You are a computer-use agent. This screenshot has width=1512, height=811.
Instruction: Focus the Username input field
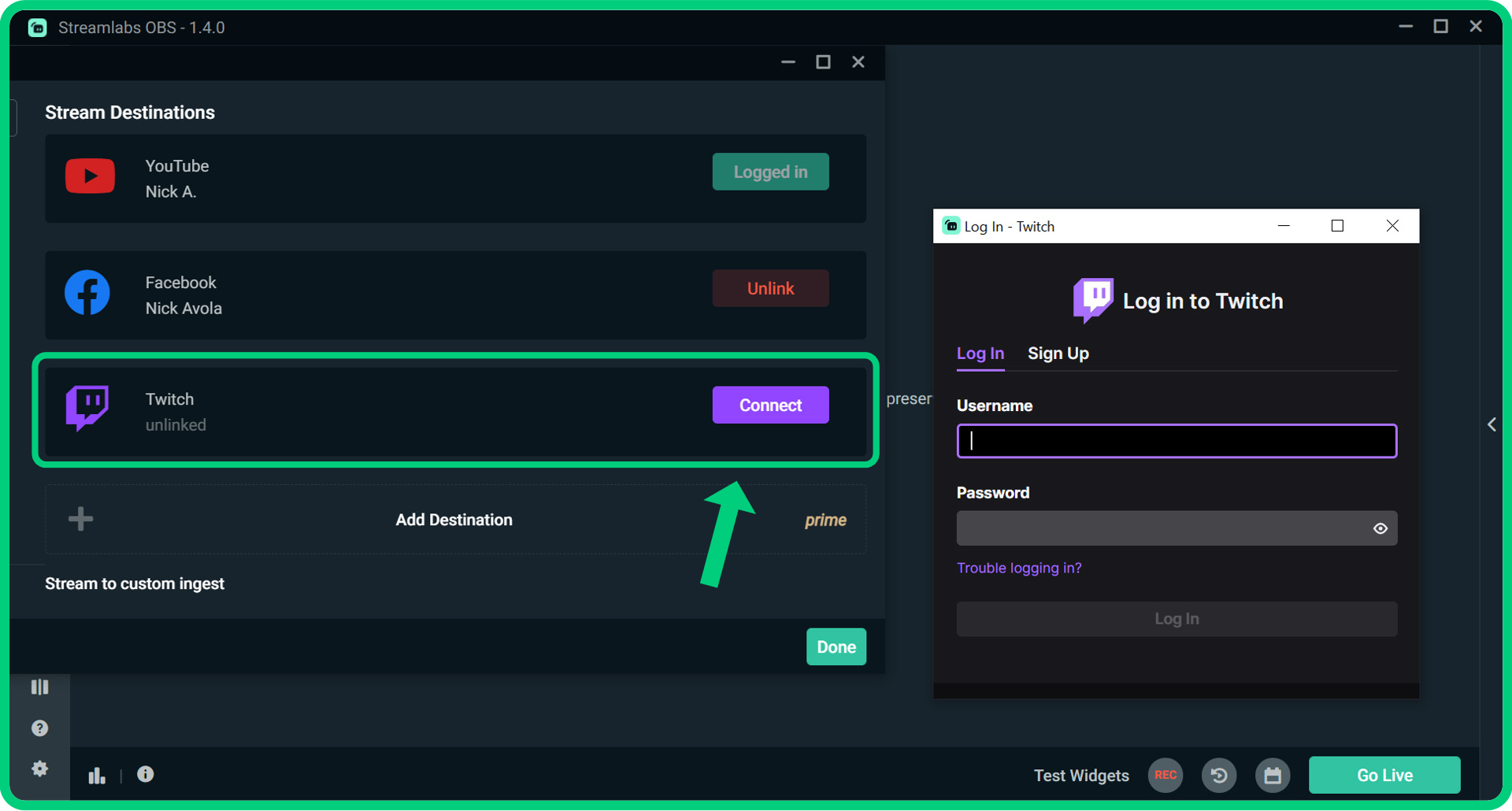click(1177, 441)
